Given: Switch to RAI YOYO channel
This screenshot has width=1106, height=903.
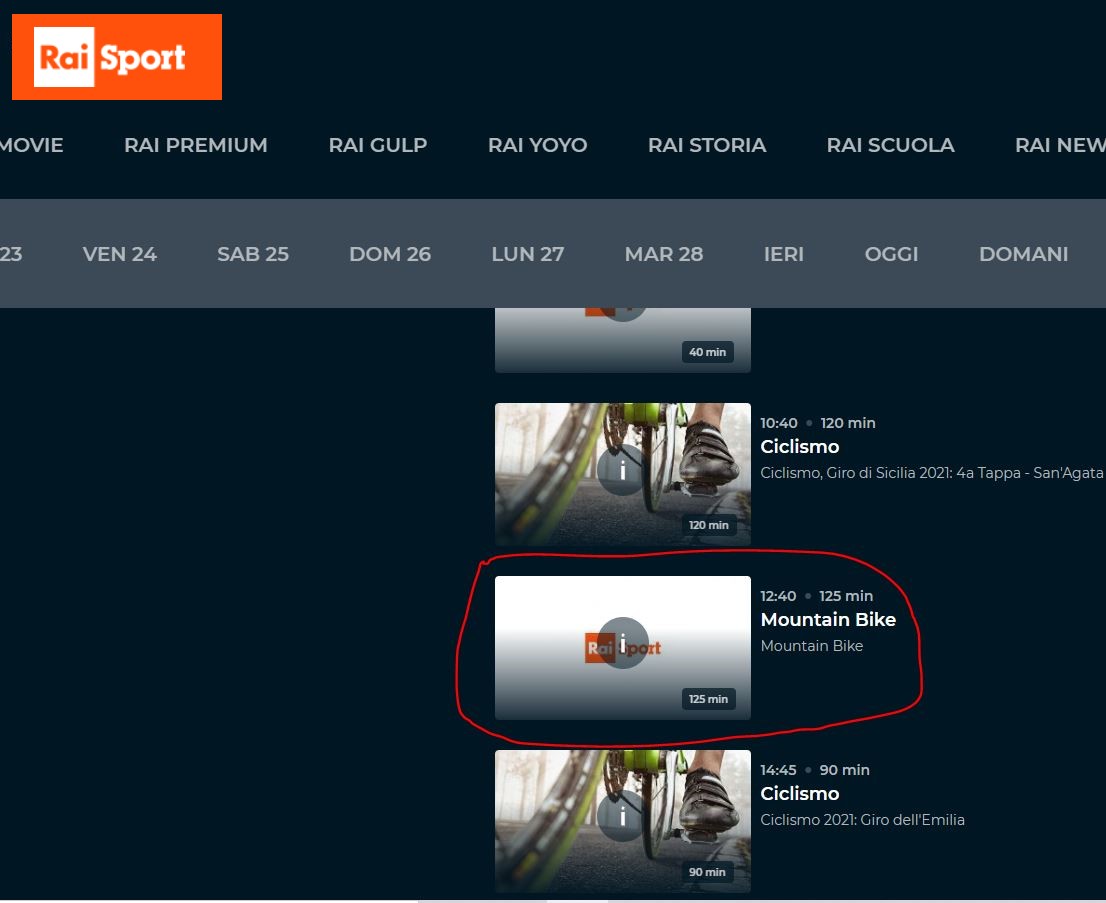Looking at the screenshot, I should (537, 145).
